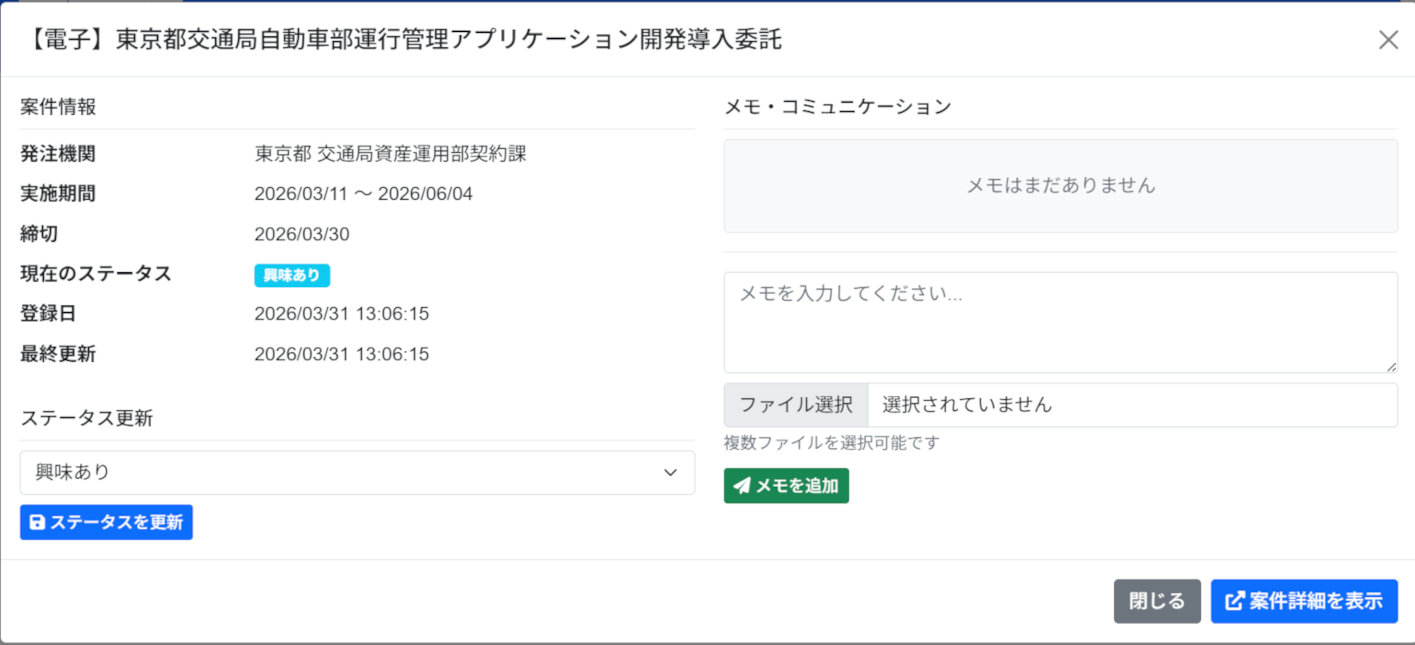Click the X close icon of the dialog
Viewport: 1415px width, 645px height.
1388,39
